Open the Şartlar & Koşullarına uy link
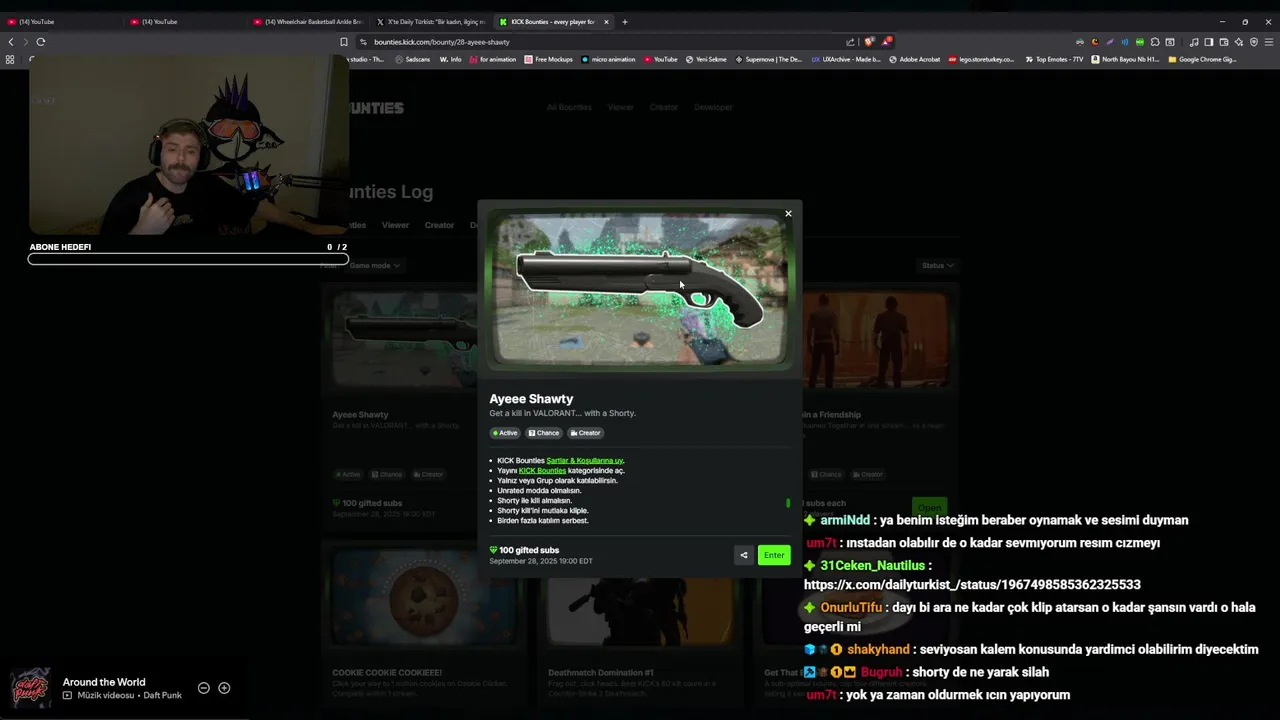Image resolution: width=1280 pixels, height=720 pixels. (585, 461)
